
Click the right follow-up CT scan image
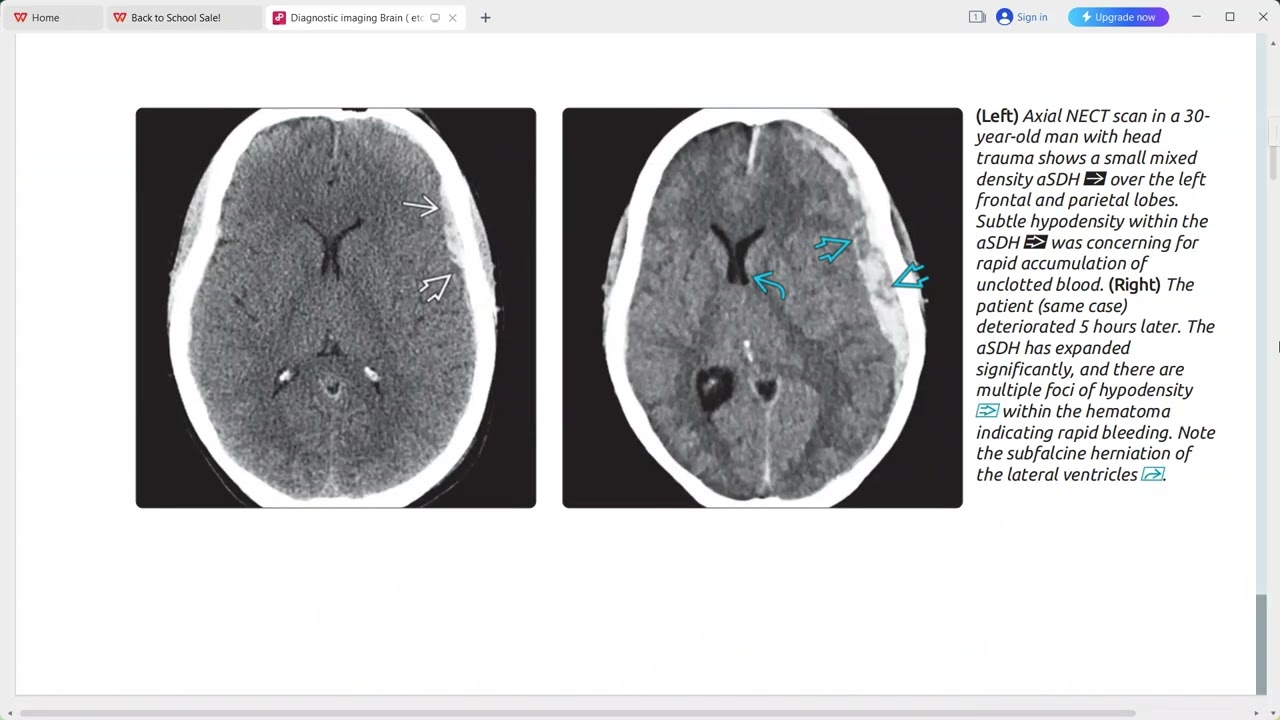[762, 308]
